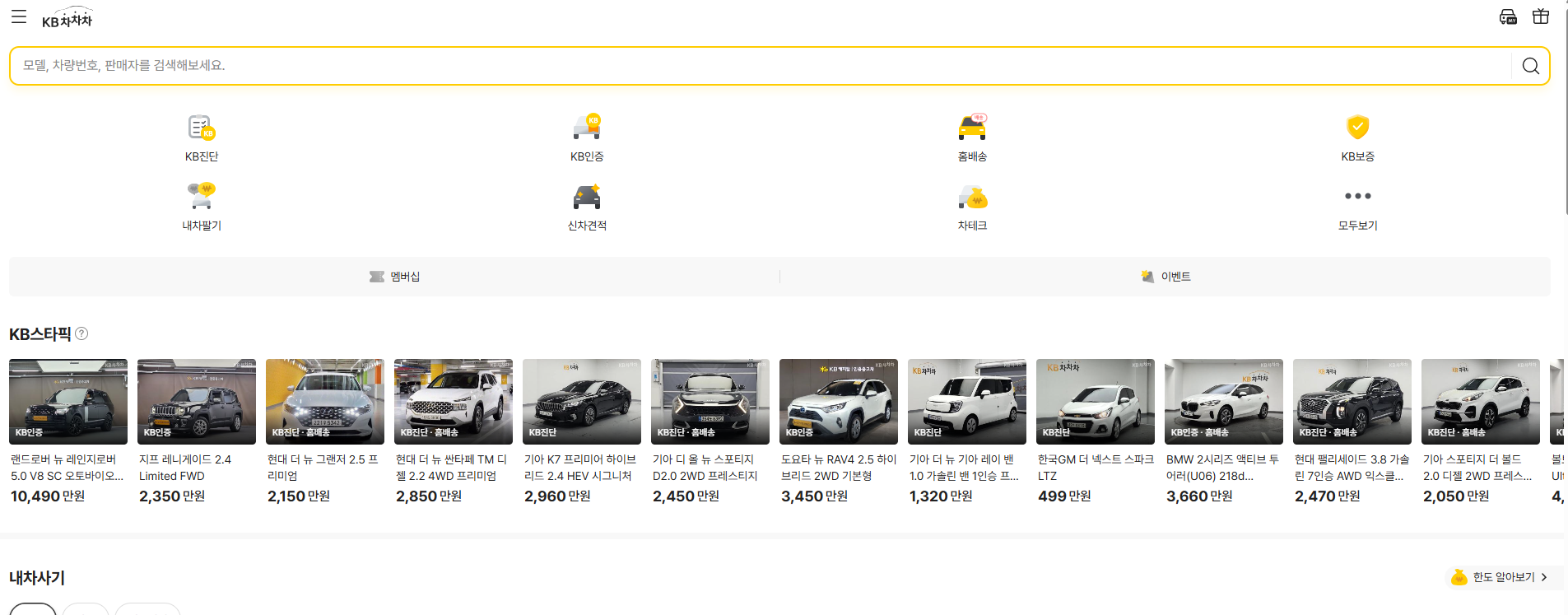Open the my car icon in header
The image size is (1568, 615).
click(x=1508, y=16)
